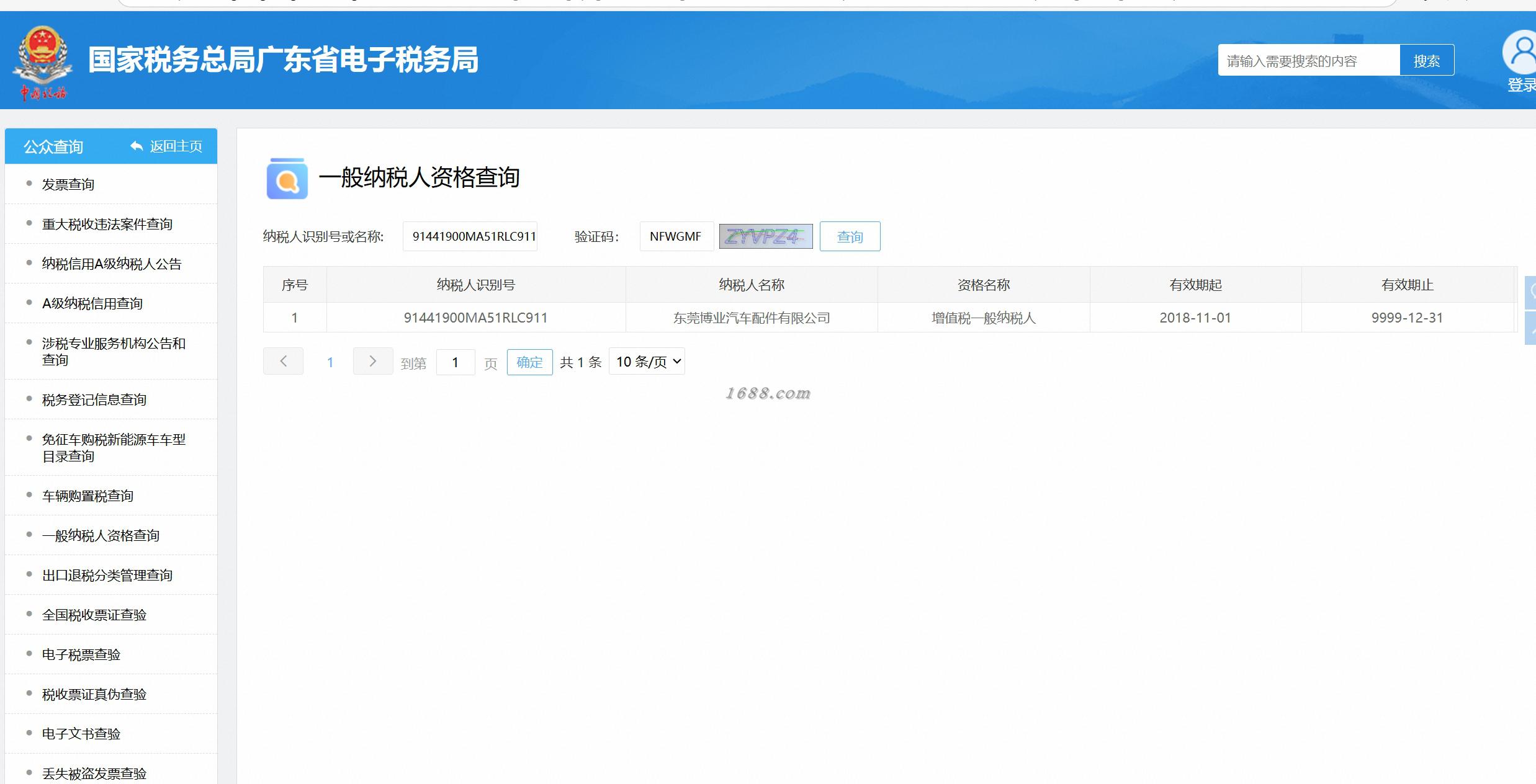Go to next page arrow
Screen dimensions: 1536x784
pyautogui.click(x=373, y=361)
